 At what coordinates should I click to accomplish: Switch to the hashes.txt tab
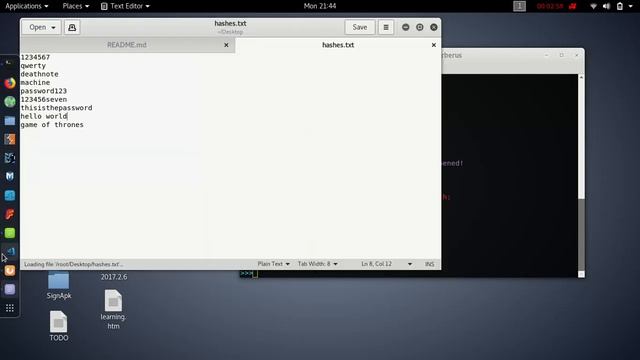click(x=338, y=45)
